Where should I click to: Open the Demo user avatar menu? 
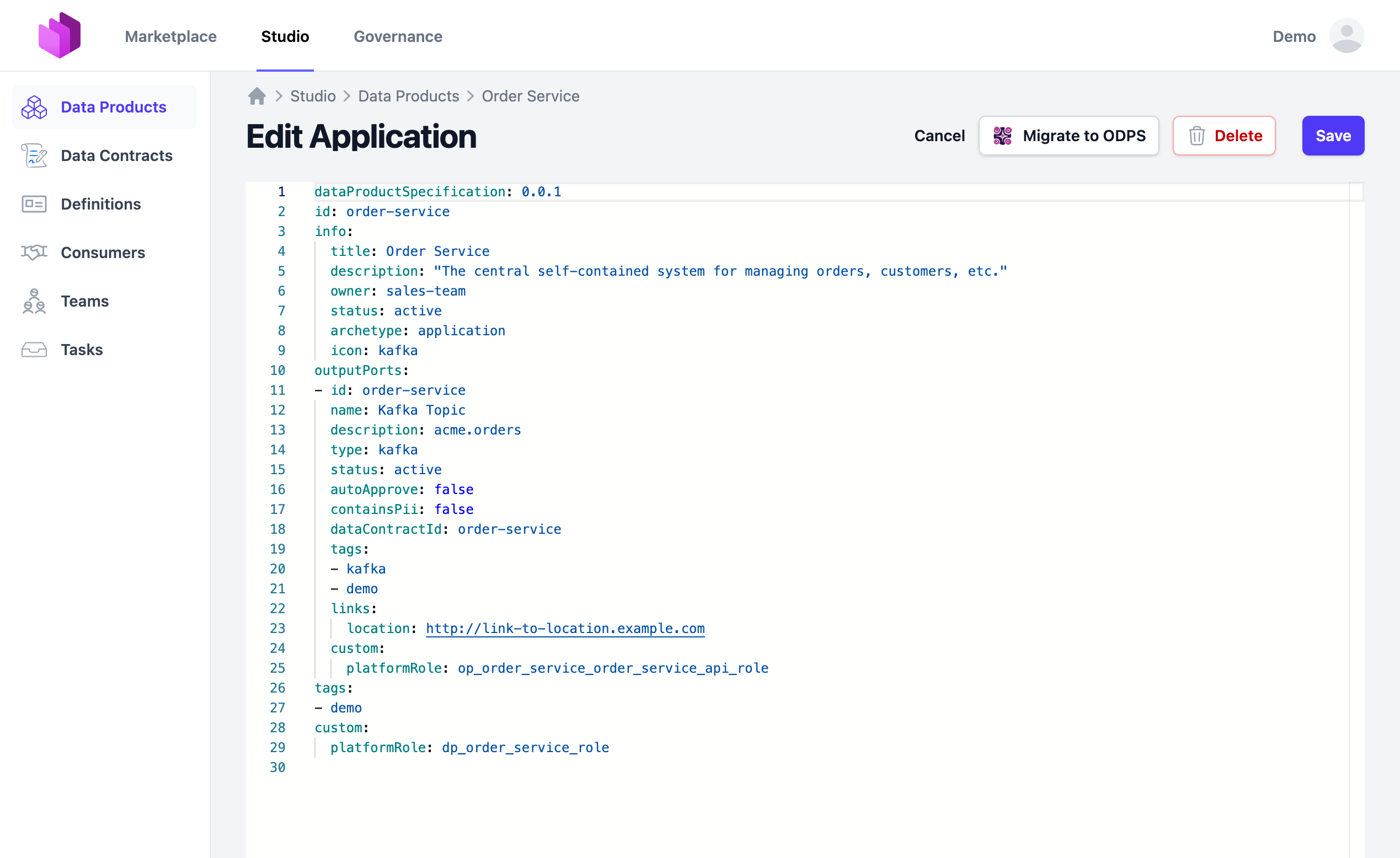click(x=1346, y=36)
